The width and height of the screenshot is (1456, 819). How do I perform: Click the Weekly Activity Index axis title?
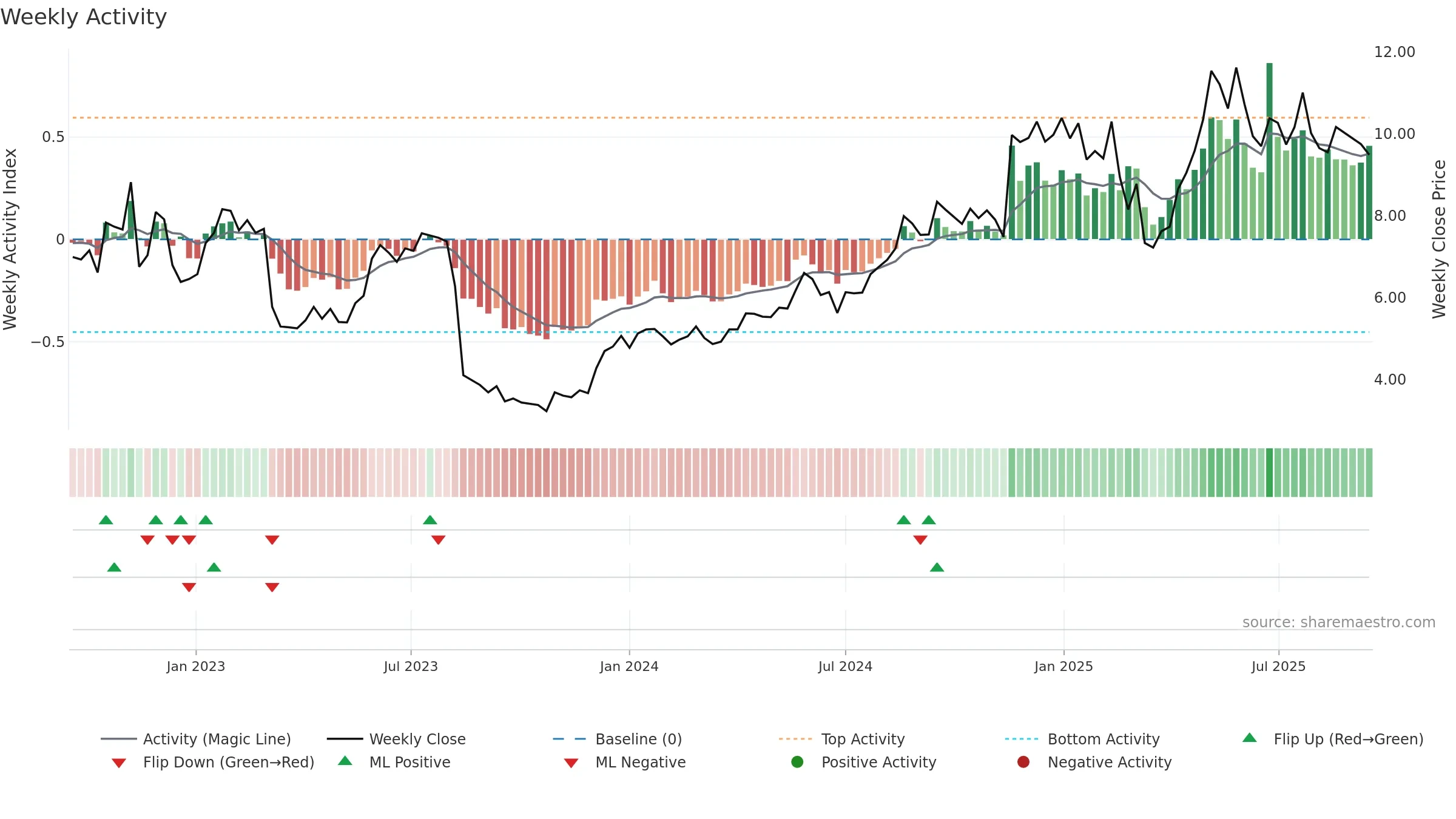(x=10, y=240)
